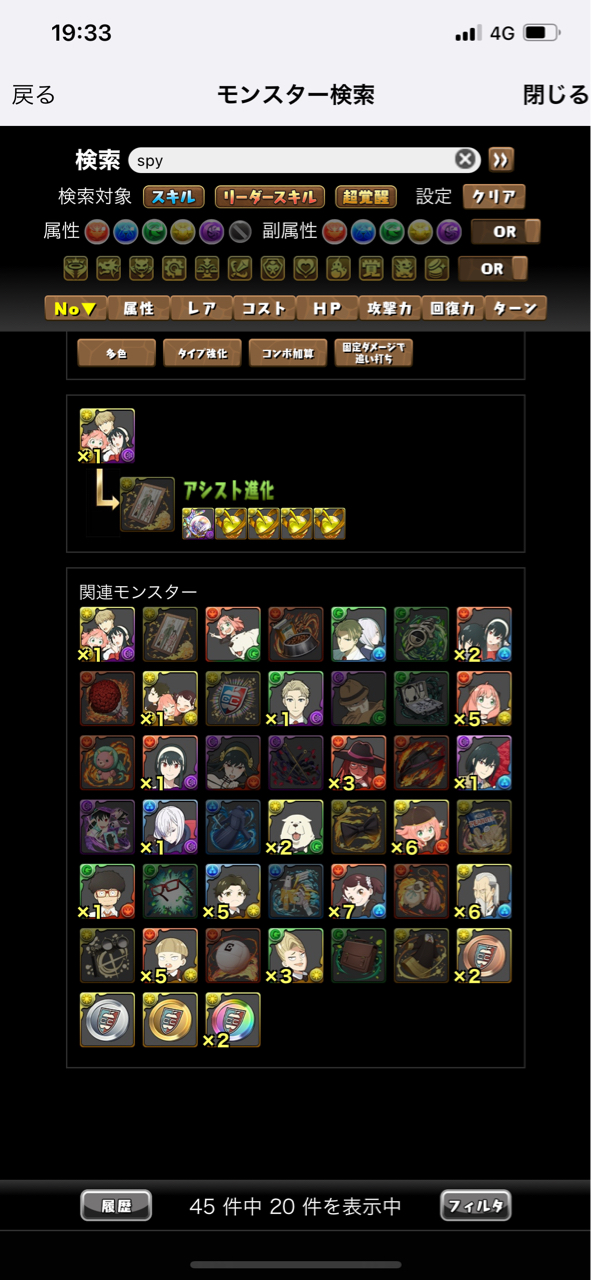Switch the attribute OR toggle

point(505,232)
